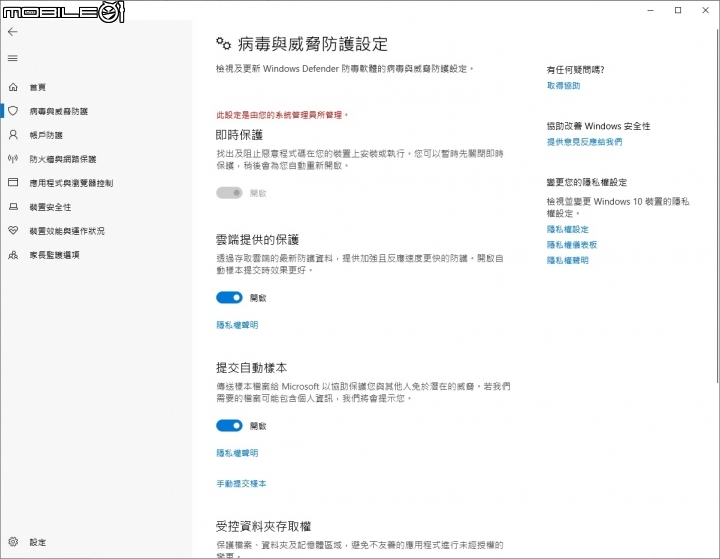
Task: Open 應用程式與瀏覽器控制 section
Action: coord(71,183)
